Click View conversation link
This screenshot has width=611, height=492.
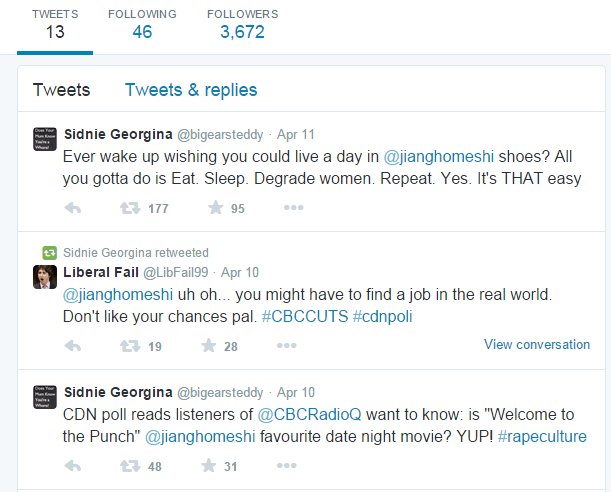[x=537, y=344]
